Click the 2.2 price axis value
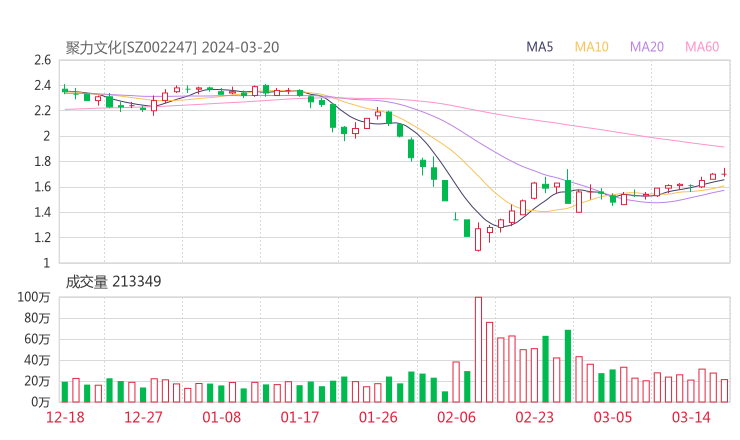 pos(42,111)
